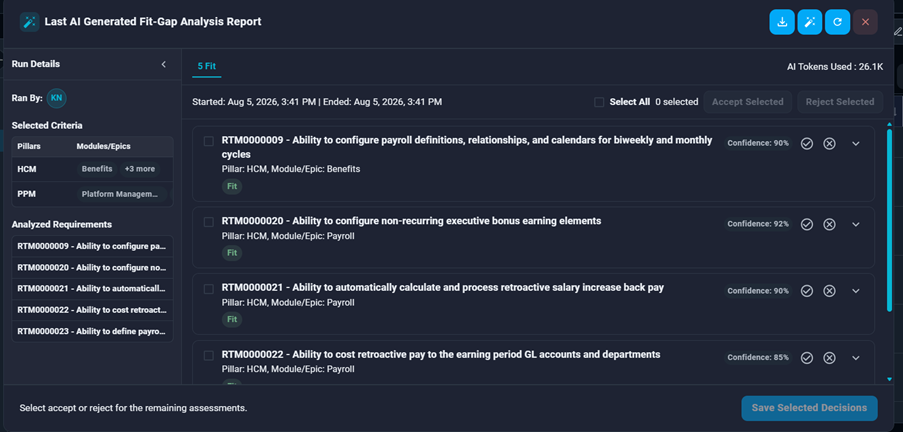Switch to the 5 Fit tab

(207, 66)
